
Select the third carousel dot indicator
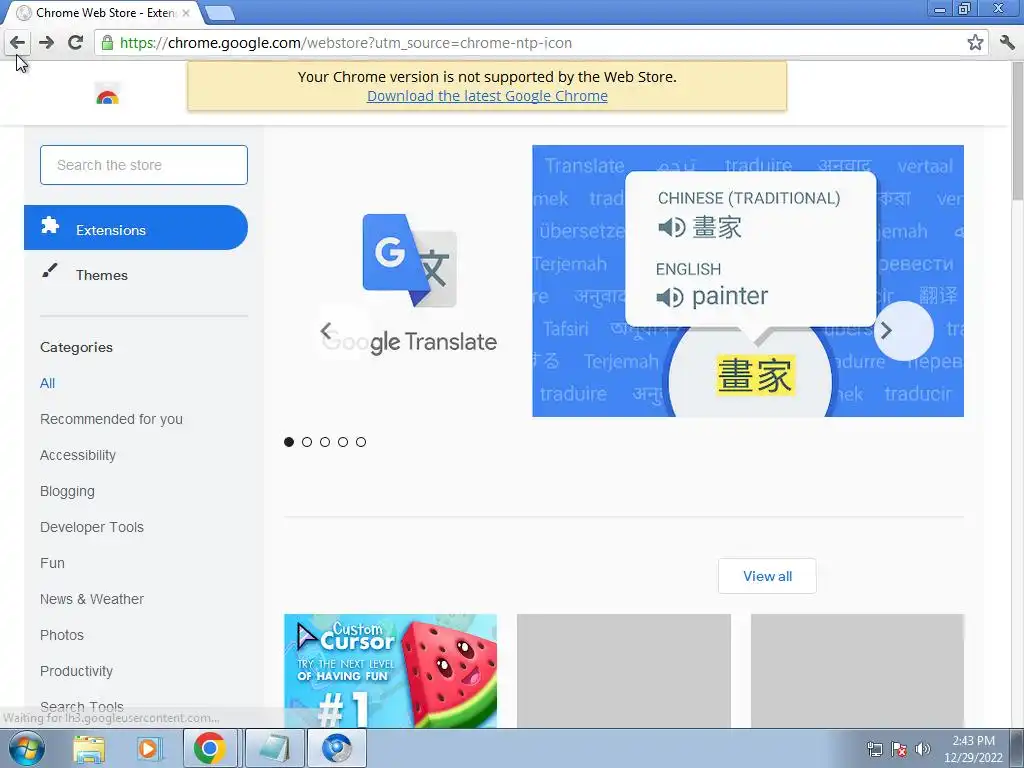325,442
